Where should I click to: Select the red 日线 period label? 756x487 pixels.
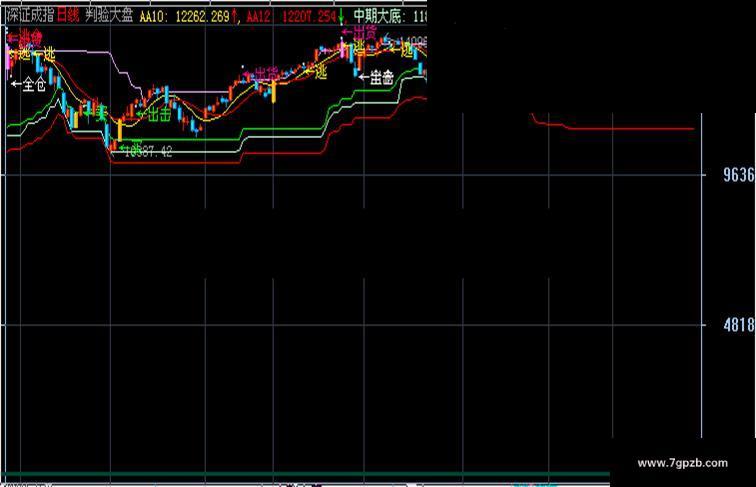[68, 15]
